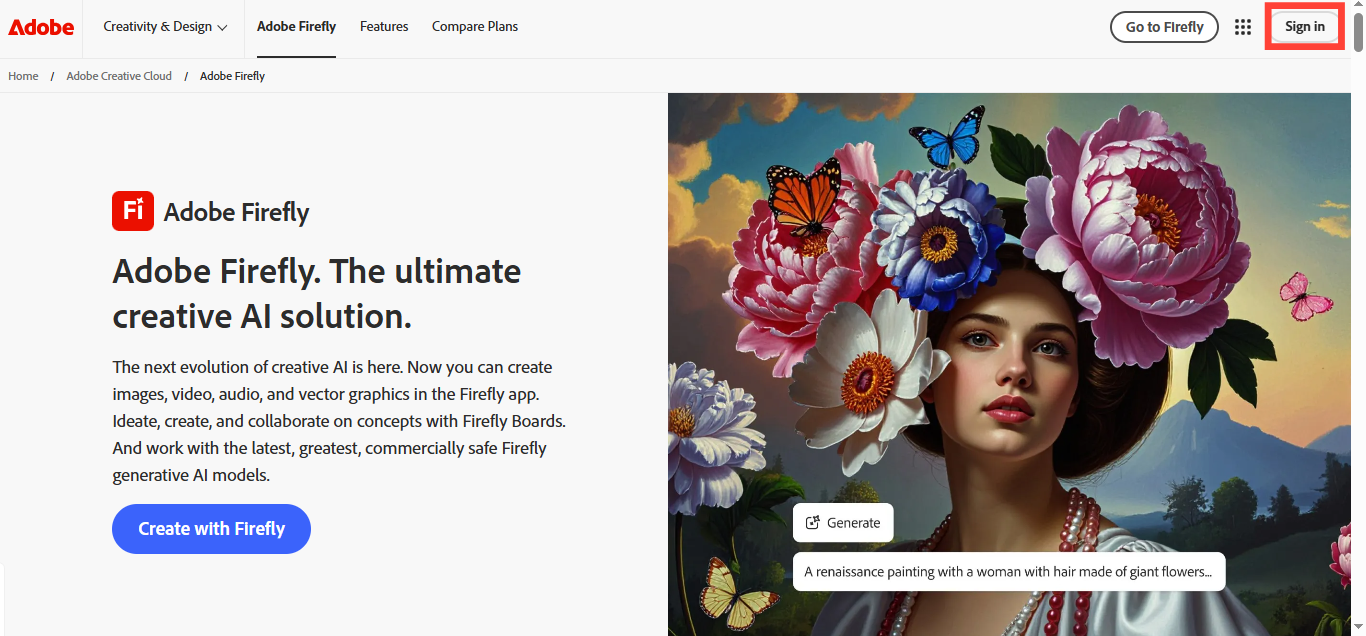Click the renaissance painting prompt text box
The height and width of the screenshot is (636, 1366).
[x=1008, y=572]
